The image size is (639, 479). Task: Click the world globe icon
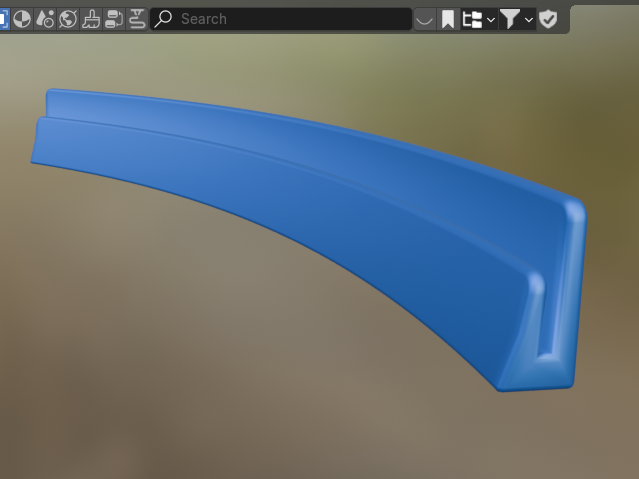pos(68,18)
